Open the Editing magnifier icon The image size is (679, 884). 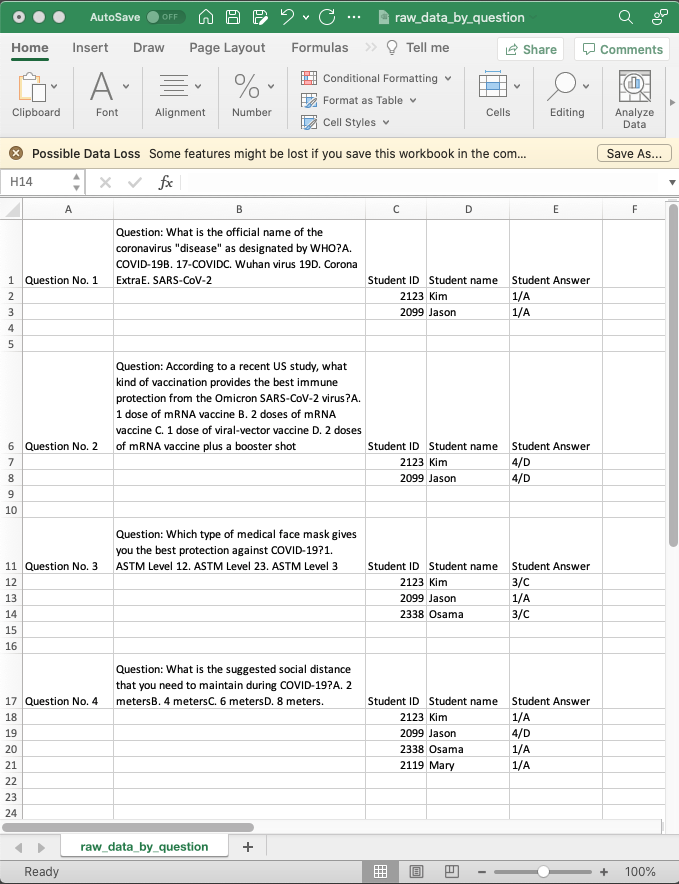click(x=562, y=86)
